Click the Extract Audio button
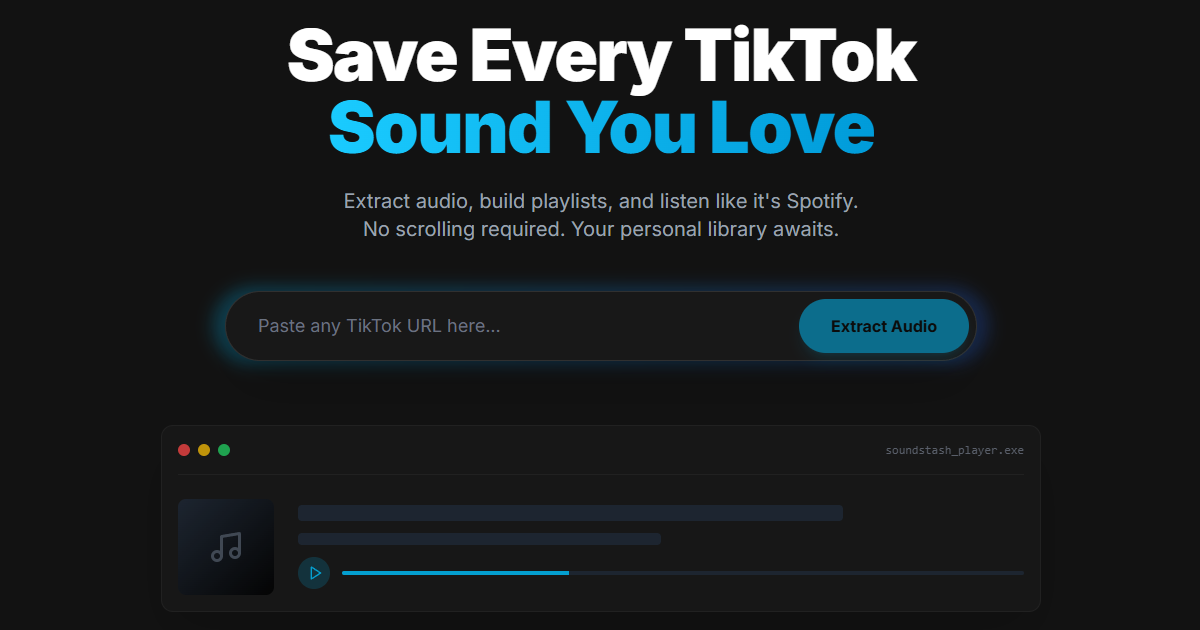 pyautogui.click(x=884, y=326)
